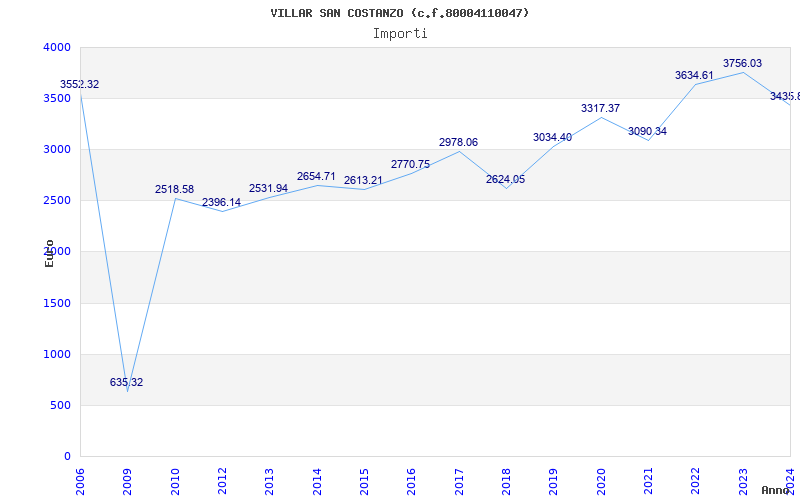The width and height of the screenshot is (800, 500).
Task: Select the 2017 x-axis year label
Action: (458, 480)
